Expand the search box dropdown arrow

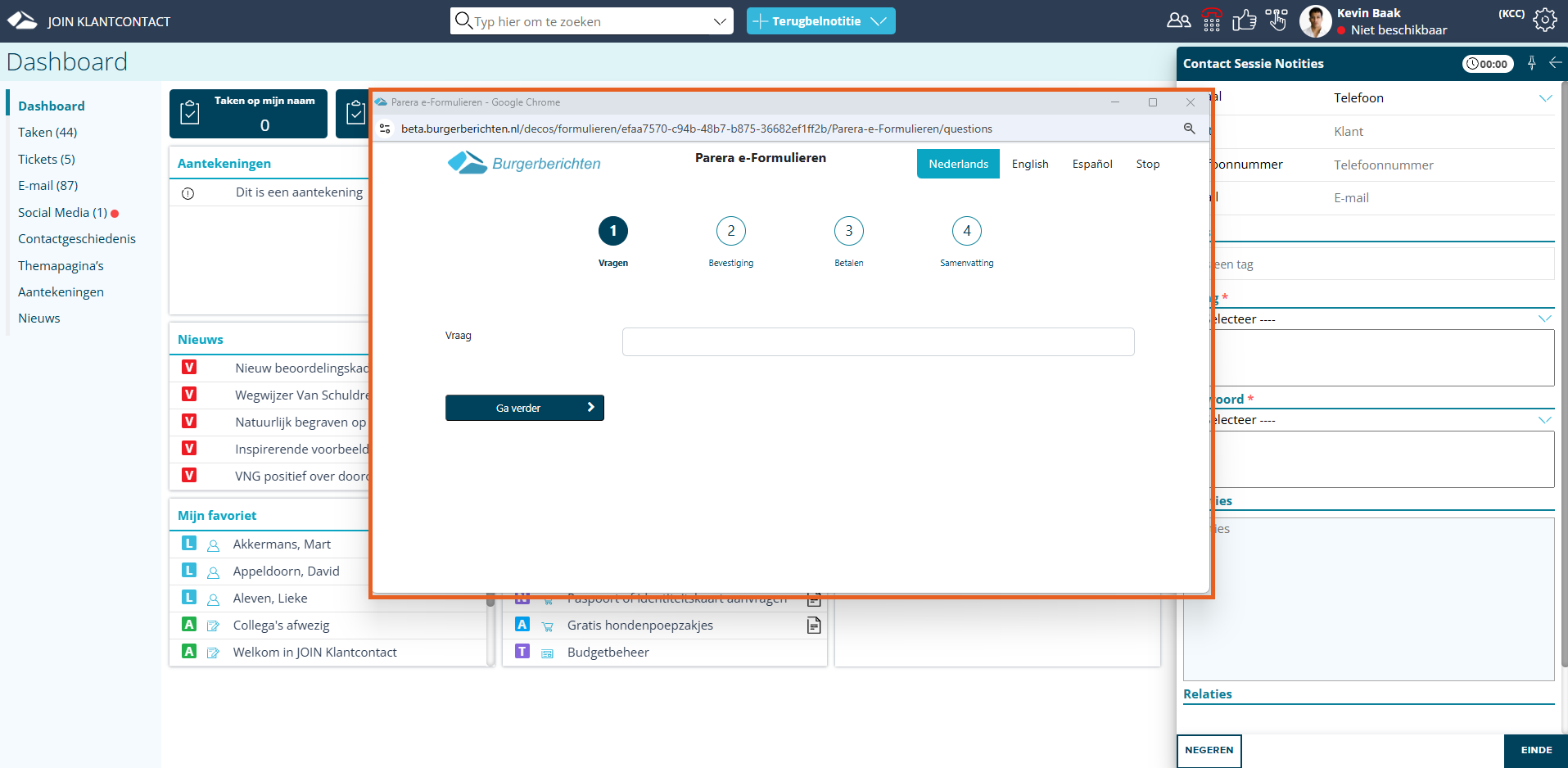point(720,21)
